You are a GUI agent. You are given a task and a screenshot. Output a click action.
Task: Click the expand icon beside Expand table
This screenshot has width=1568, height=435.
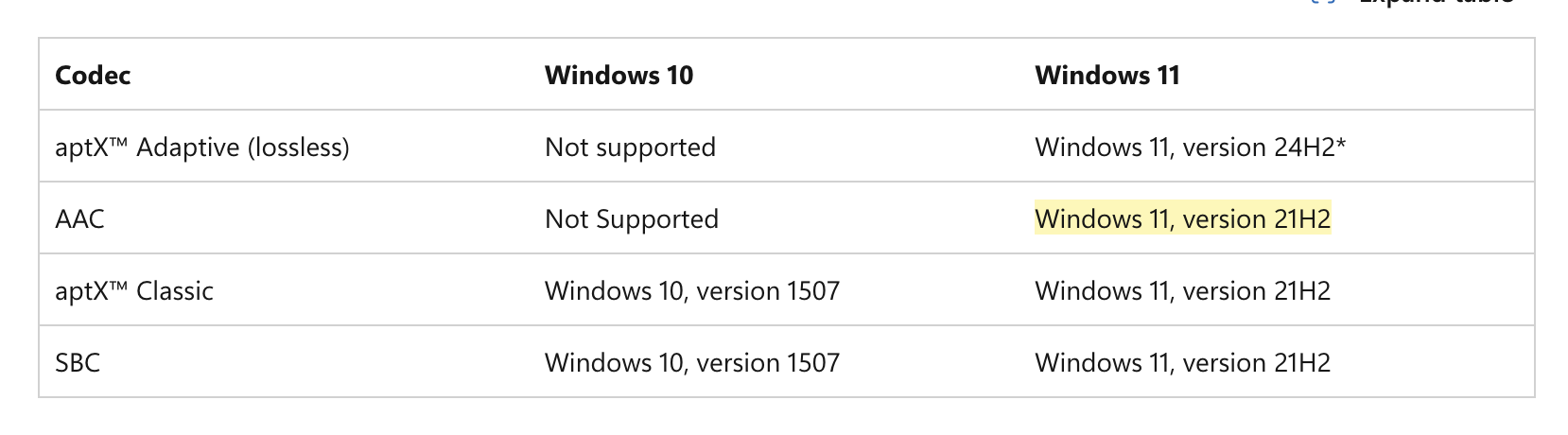[1324, 2]
